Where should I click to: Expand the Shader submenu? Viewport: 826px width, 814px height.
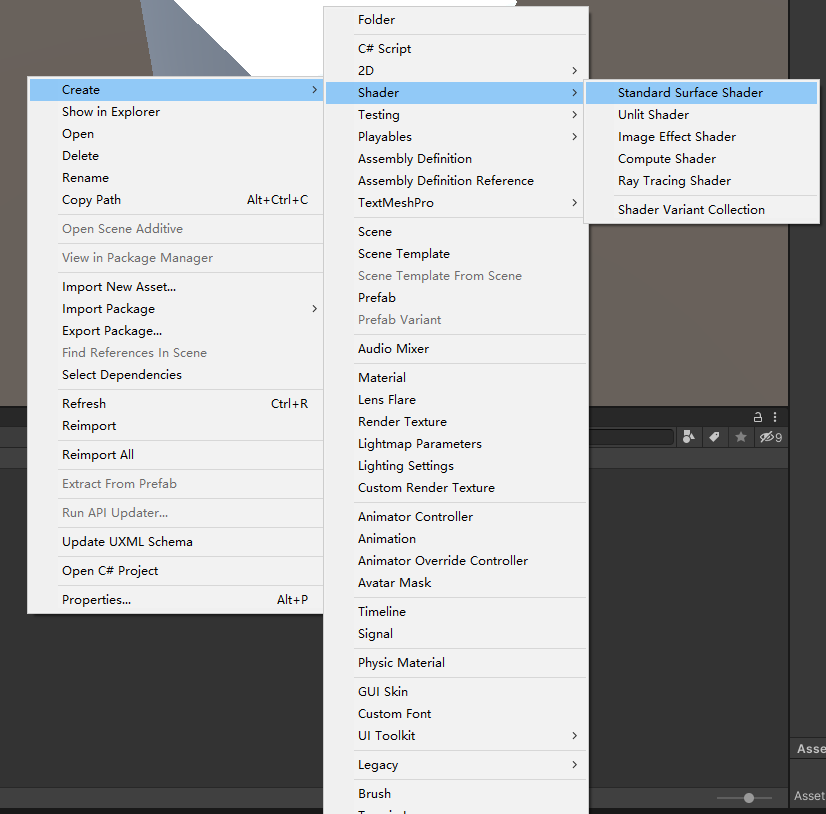pyautogui.click(x=456, y=93)
